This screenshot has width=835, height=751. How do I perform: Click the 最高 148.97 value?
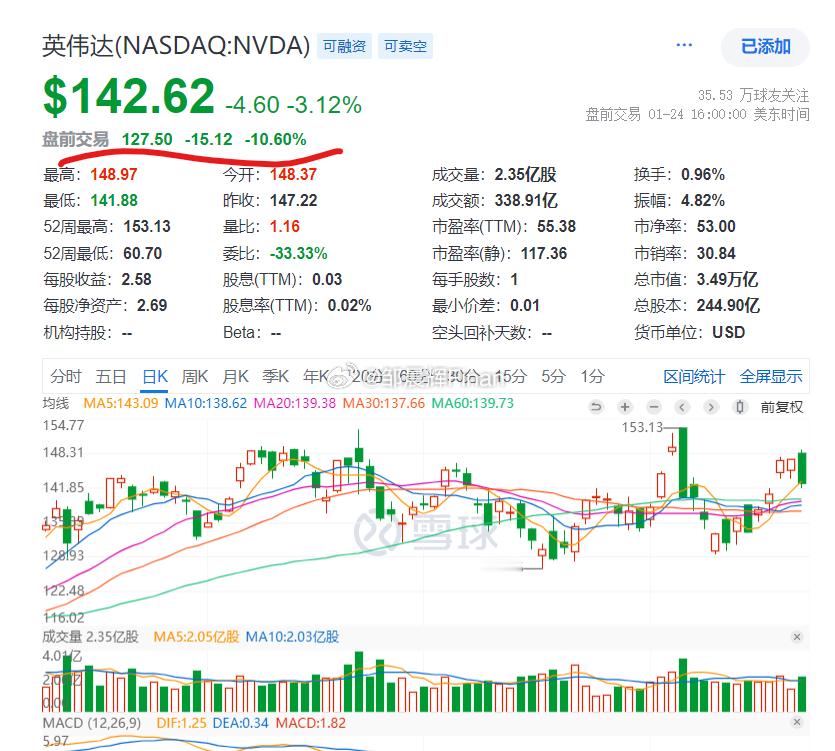113,175
